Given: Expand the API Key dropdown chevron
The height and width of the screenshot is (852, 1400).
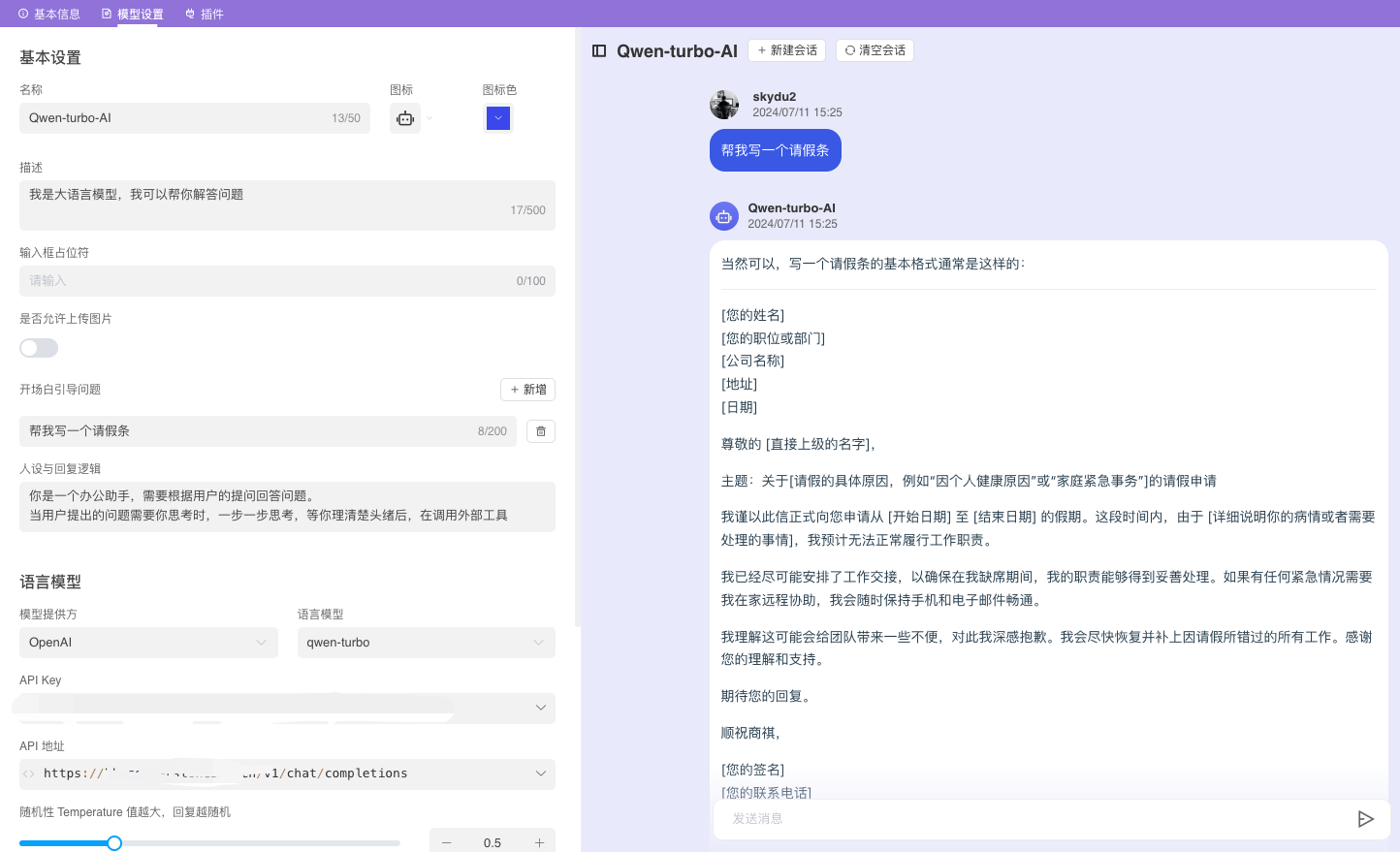Looking at the screenshot, I should click(540, 708).
